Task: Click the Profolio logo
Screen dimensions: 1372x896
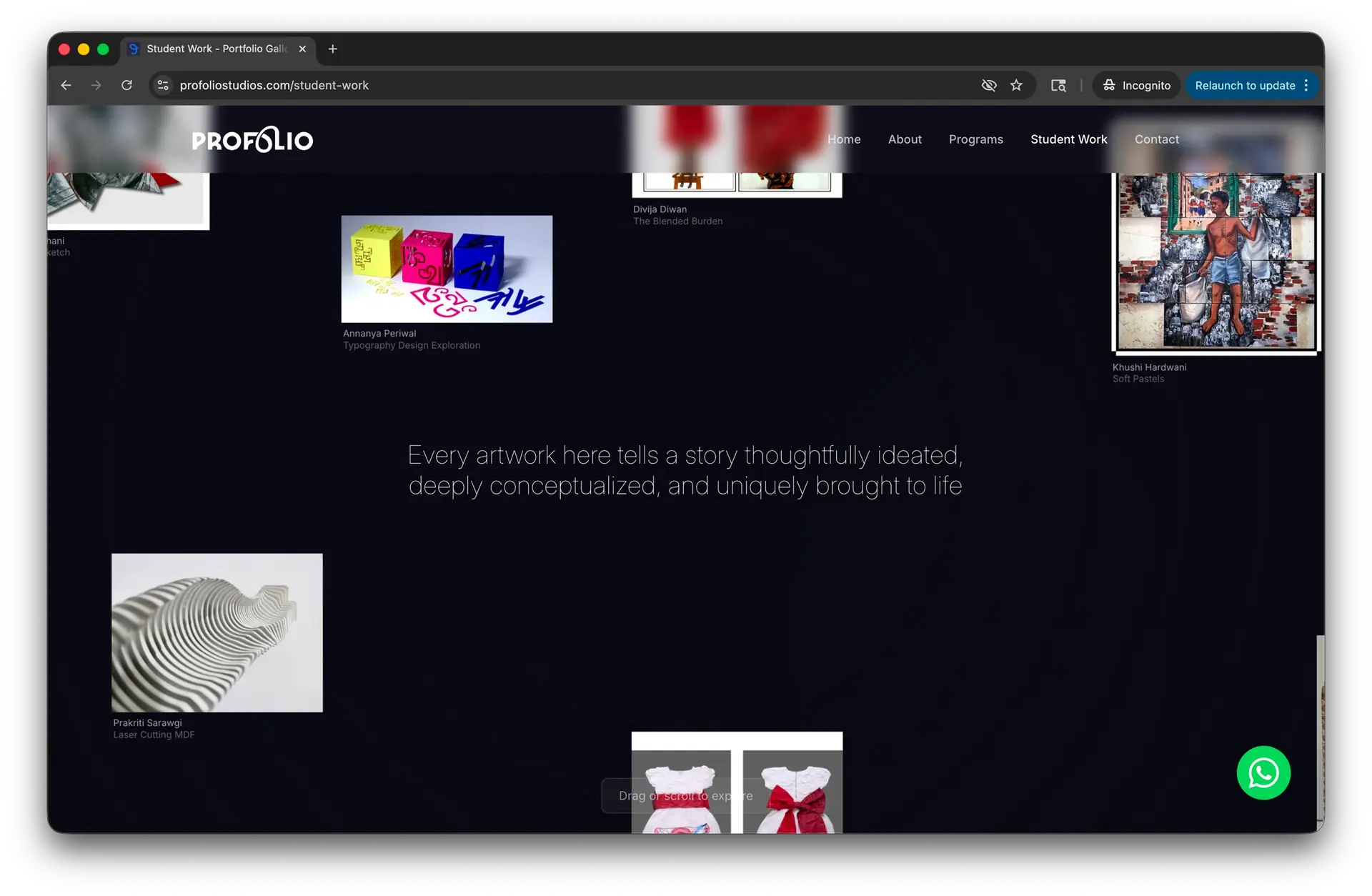Action: (x=252, y=139)
